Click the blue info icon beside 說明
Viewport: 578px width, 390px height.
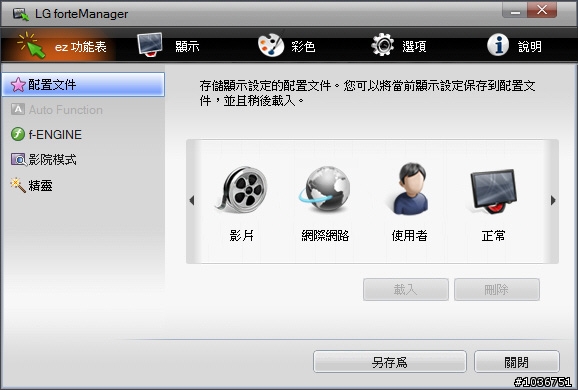pos(498,45)
